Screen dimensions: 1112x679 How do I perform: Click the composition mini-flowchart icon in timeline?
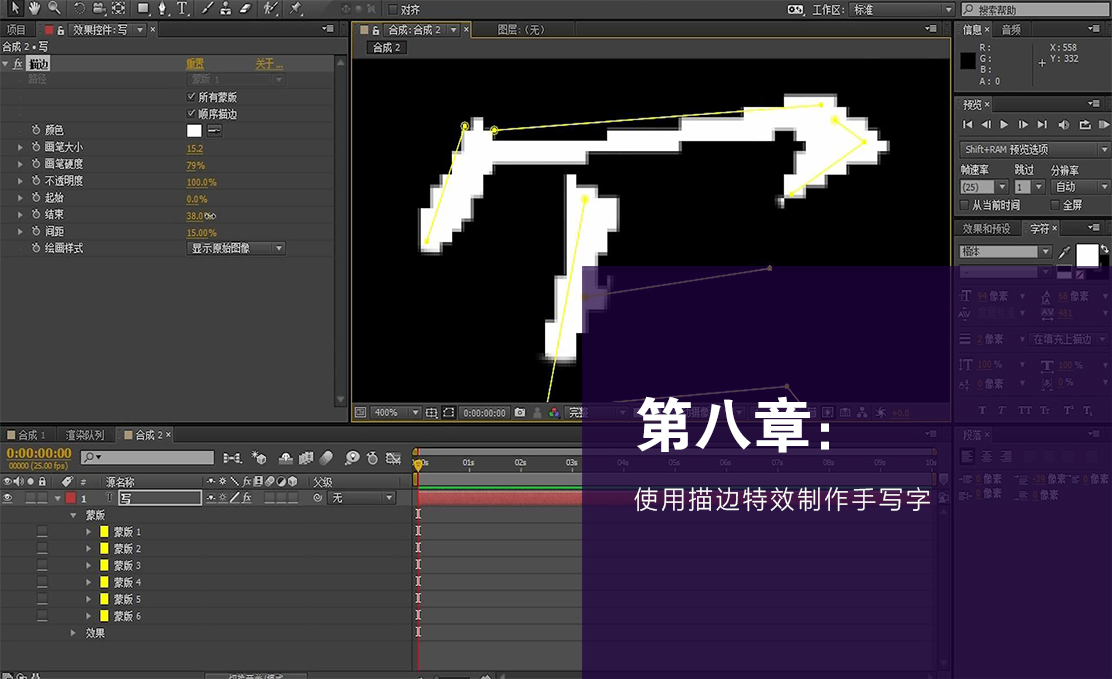coord(232,458)
